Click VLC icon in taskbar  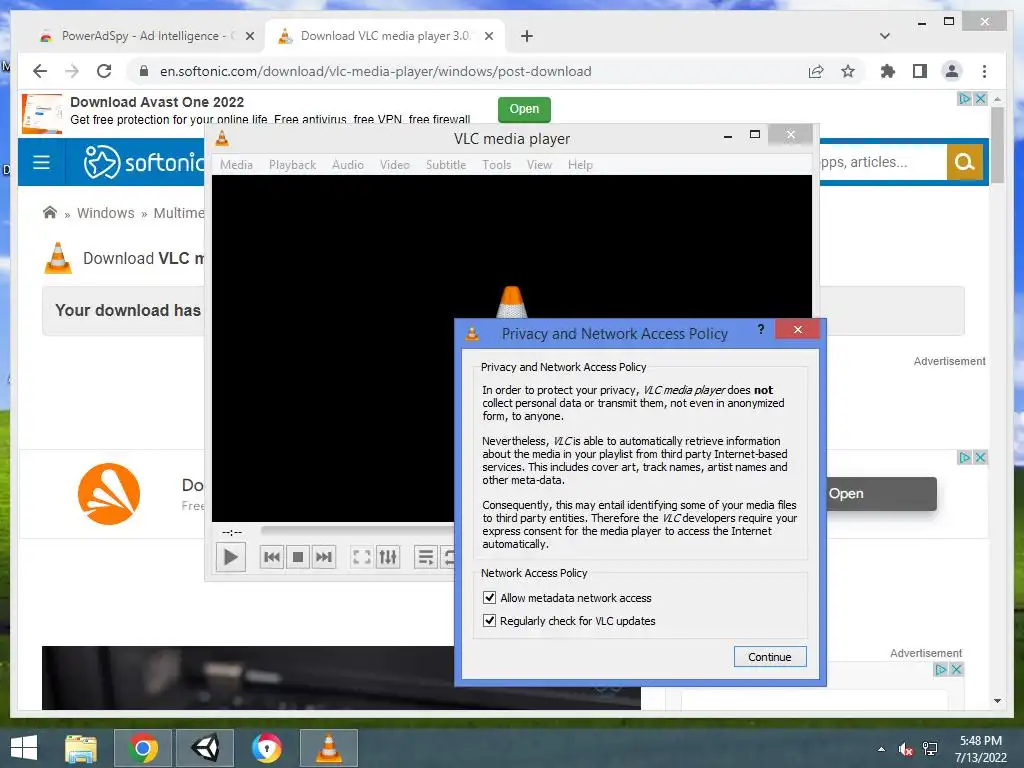coord(328,748)
